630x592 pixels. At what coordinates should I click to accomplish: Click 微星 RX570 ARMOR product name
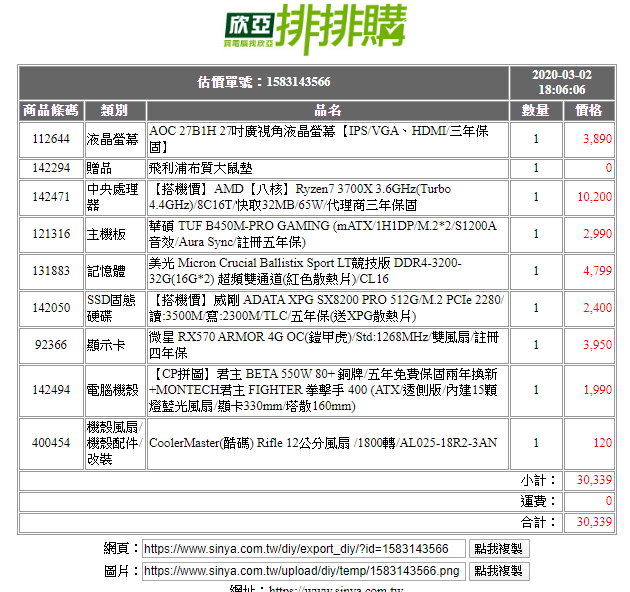pyautogui.click(x=324, y=345)
